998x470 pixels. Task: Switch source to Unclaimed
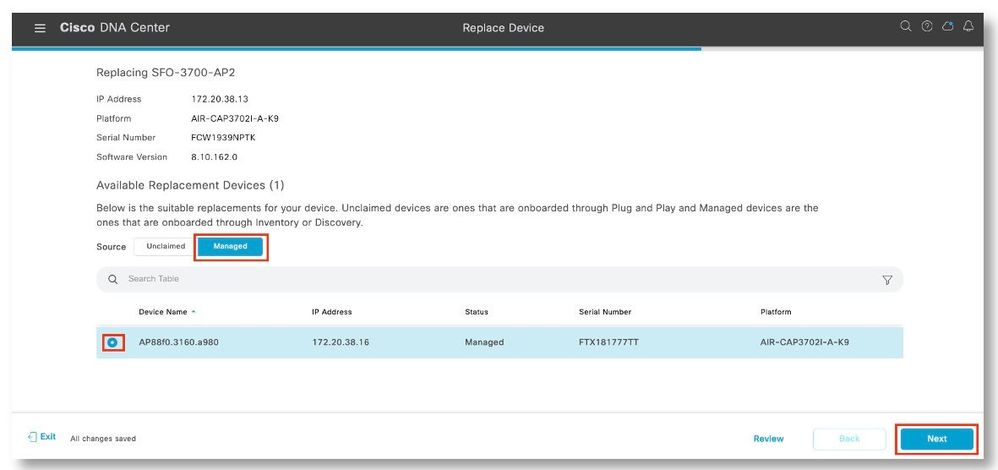coord(165,246)
